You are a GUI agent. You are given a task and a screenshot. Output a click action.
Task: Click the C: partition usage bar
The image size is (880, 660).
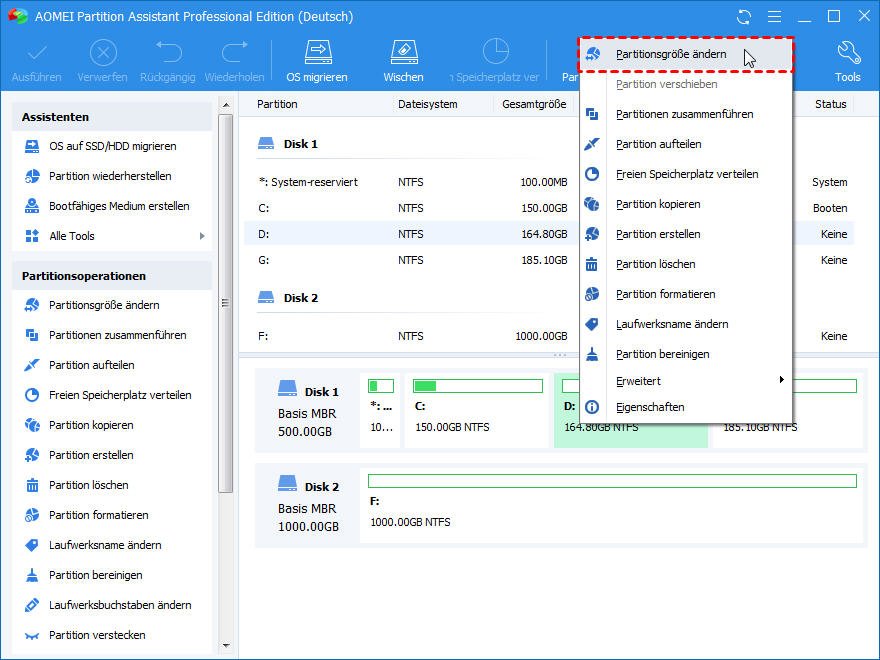tap(478, 386)
